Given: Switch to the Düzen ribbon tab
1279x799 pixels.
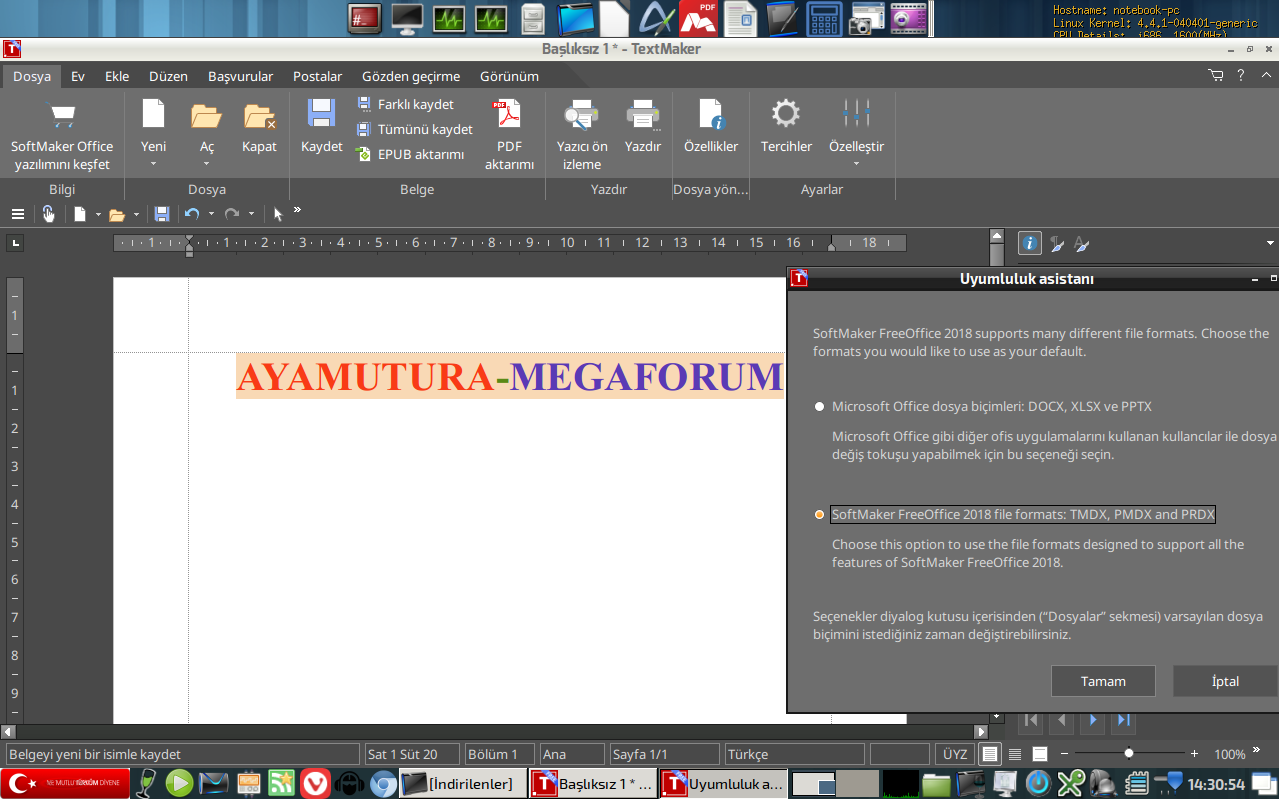Looking at the screenshot, I should point(168,76).
